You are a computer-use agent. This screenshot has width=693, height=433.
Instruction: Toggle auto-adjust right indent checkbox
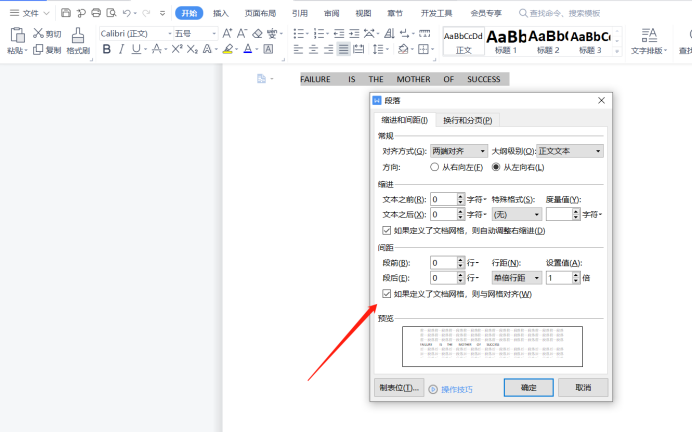[387, 231]
